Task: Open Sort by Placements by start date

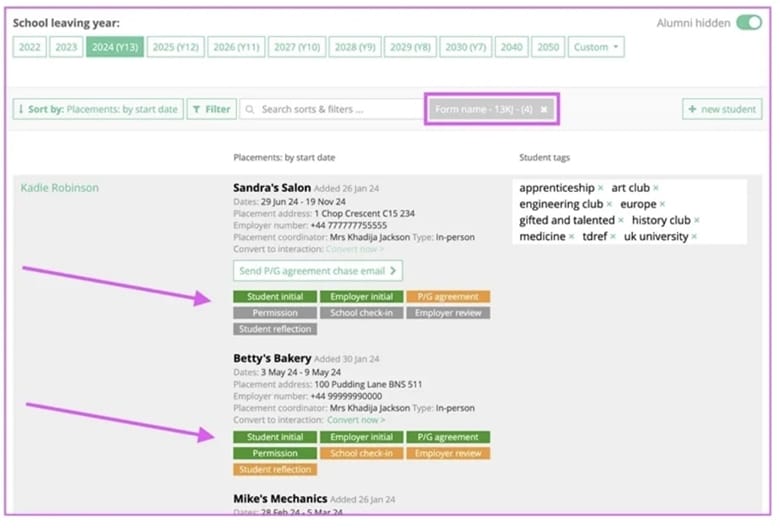Action: (x=98, y=109)
